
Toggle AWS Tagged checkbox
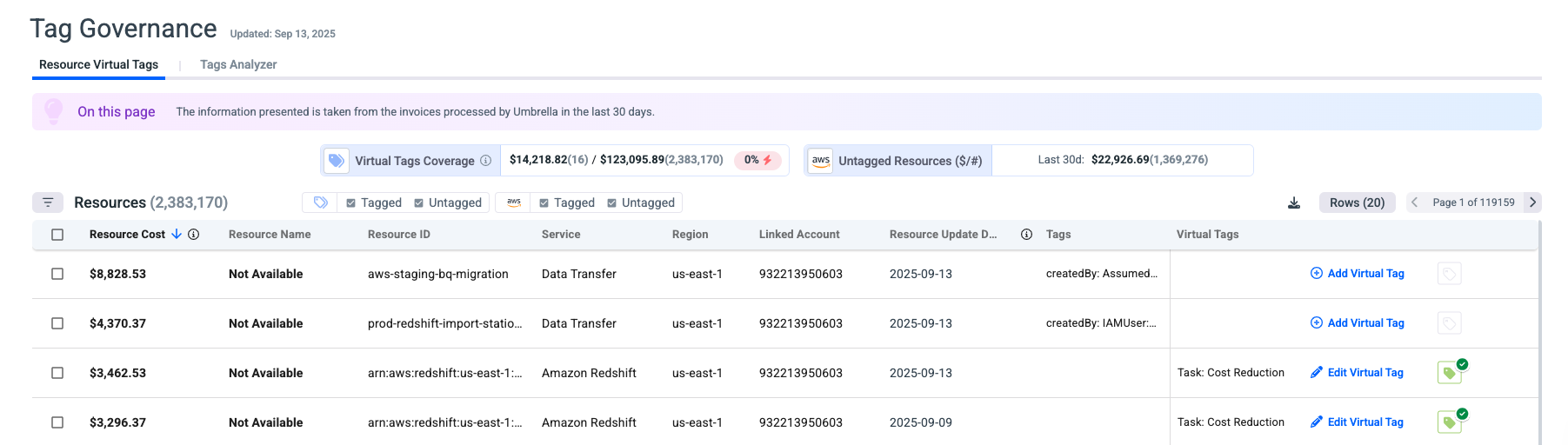544,203
